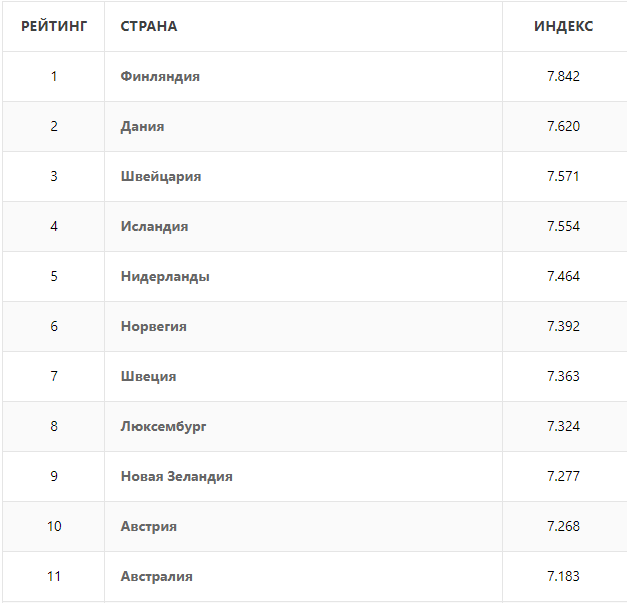The image size is (627, 603).
Task: Click the rating number 10 cell
Action: (x=54, y=526)
